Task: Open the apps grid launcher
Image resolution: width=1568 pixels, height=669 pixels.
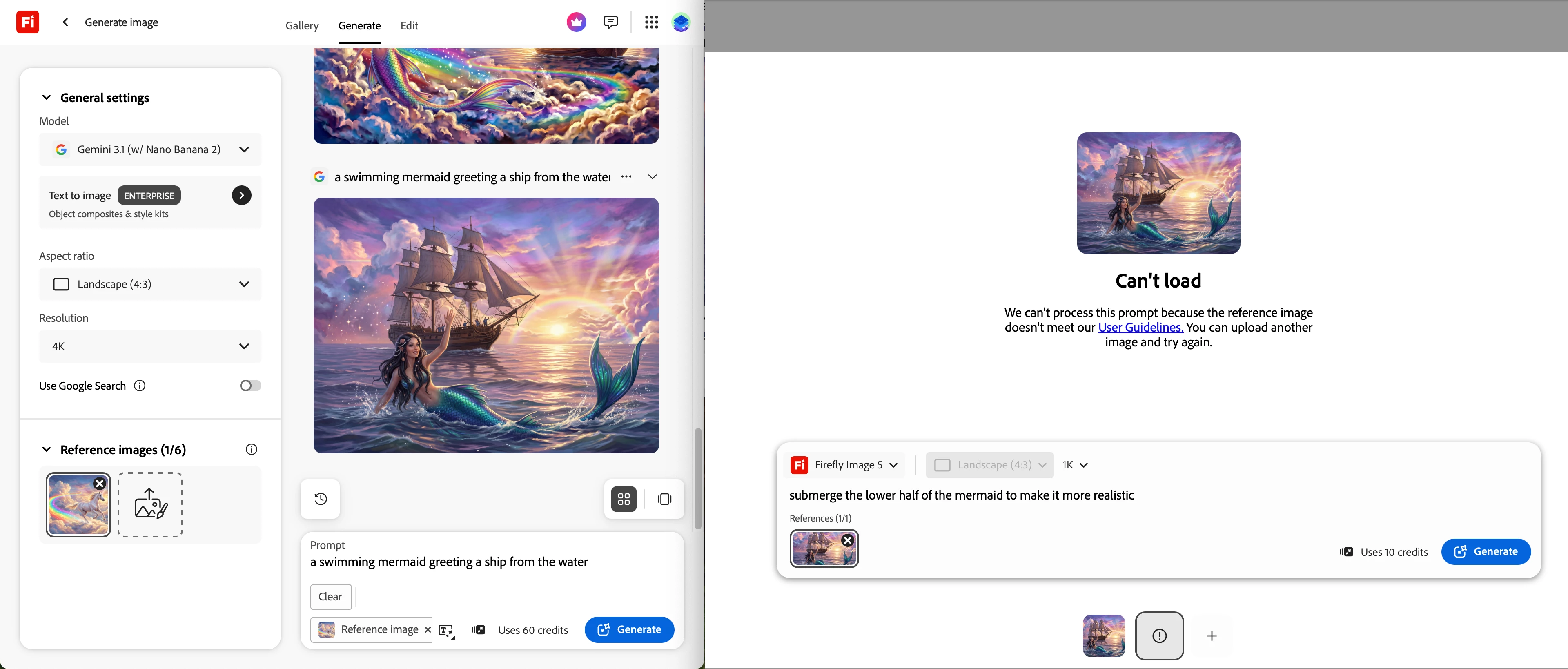Action: click(651, 22)
